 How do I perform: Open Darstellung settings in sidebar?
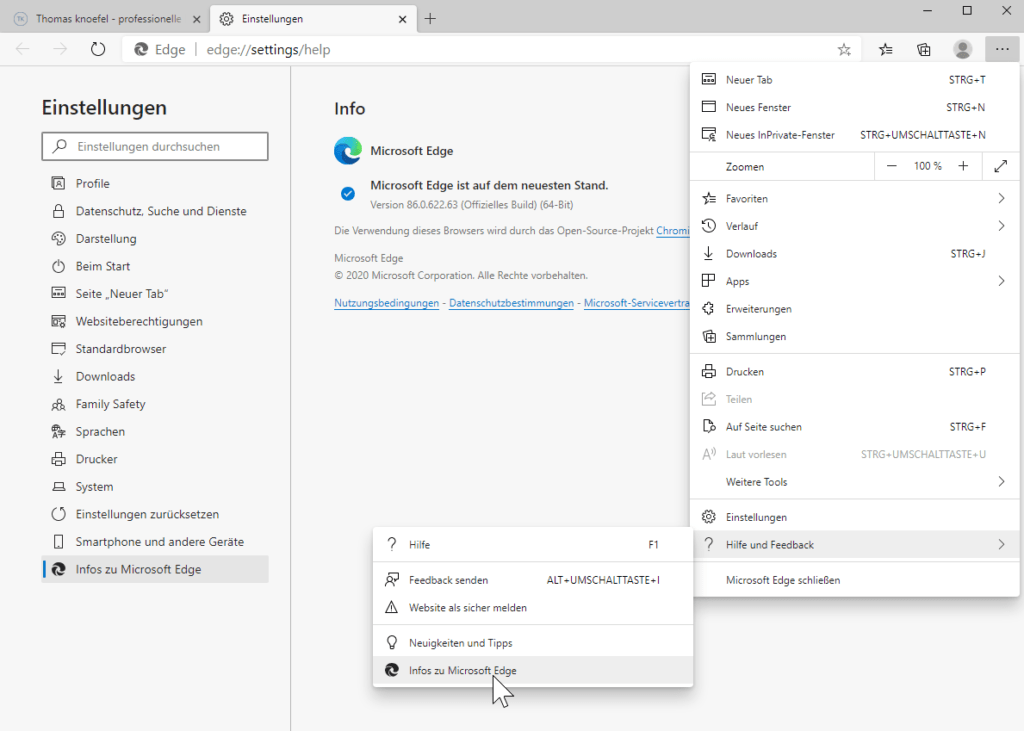pyautogui.click(x=155, y=238)
